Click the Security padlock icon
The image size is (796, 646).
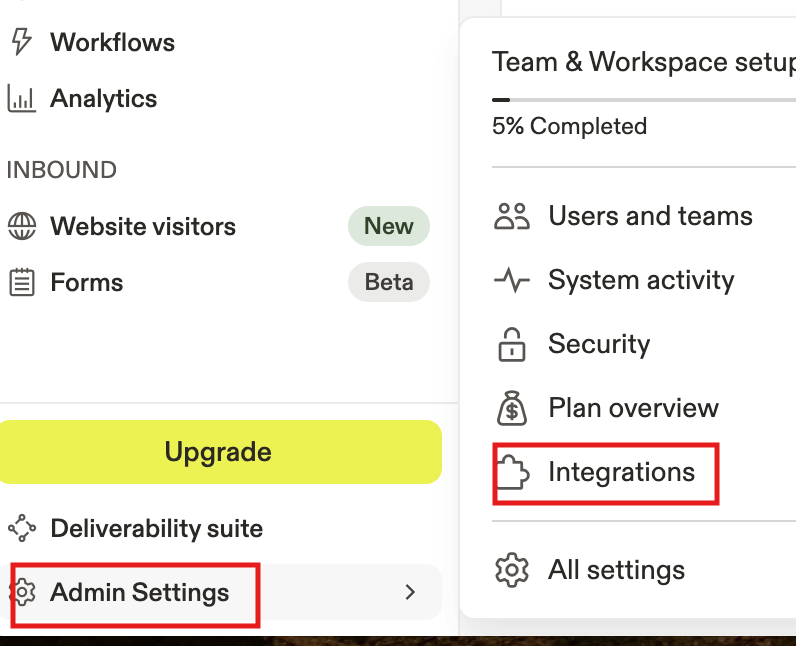coord(512,344)
